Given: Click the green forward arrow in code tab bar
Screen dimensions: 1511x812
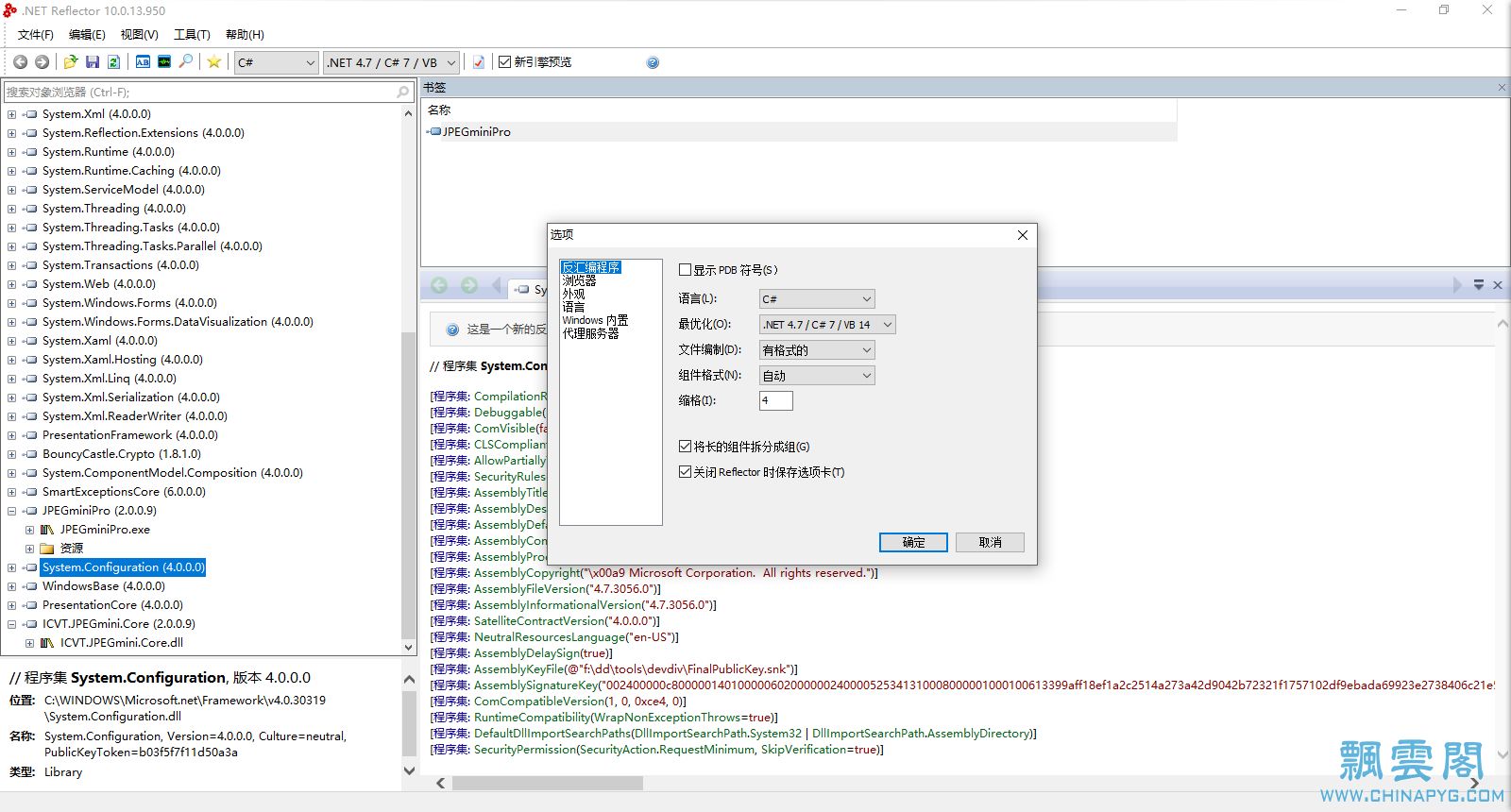Looking at the screenshot, I should 469,285.
